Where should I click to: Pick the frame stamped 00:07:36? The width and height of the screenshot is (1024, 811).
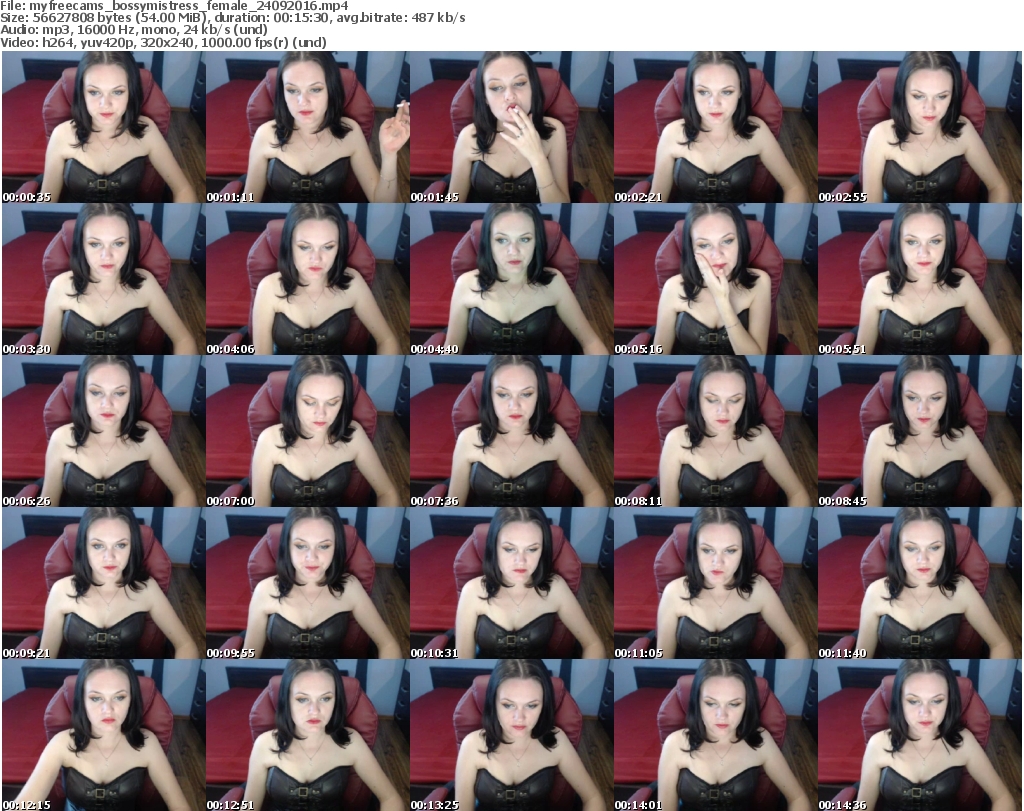click(511, 431)
